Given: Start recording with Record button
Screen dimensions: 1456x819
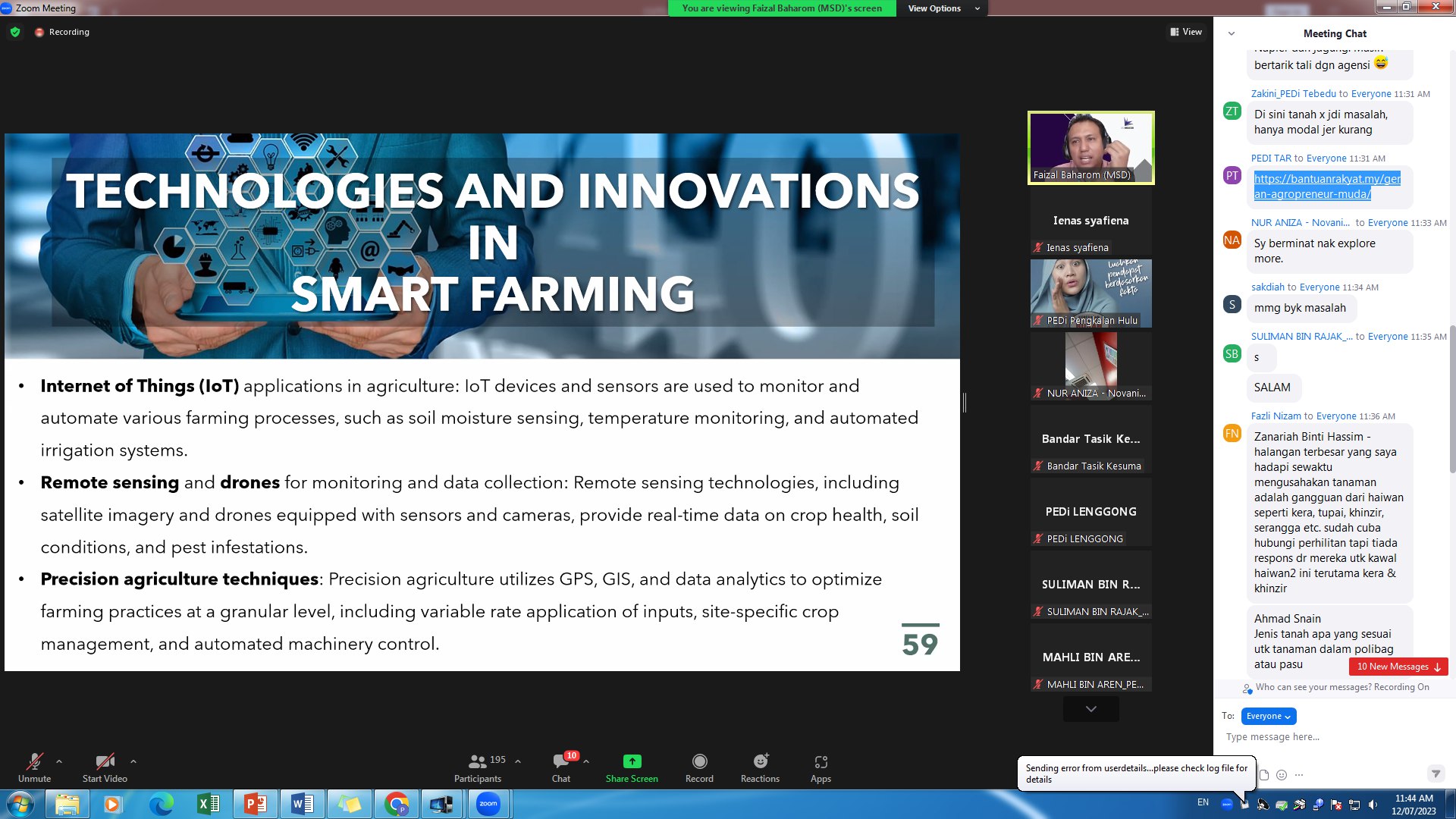Looking at the screenshot, I should [x=699, y=767].
